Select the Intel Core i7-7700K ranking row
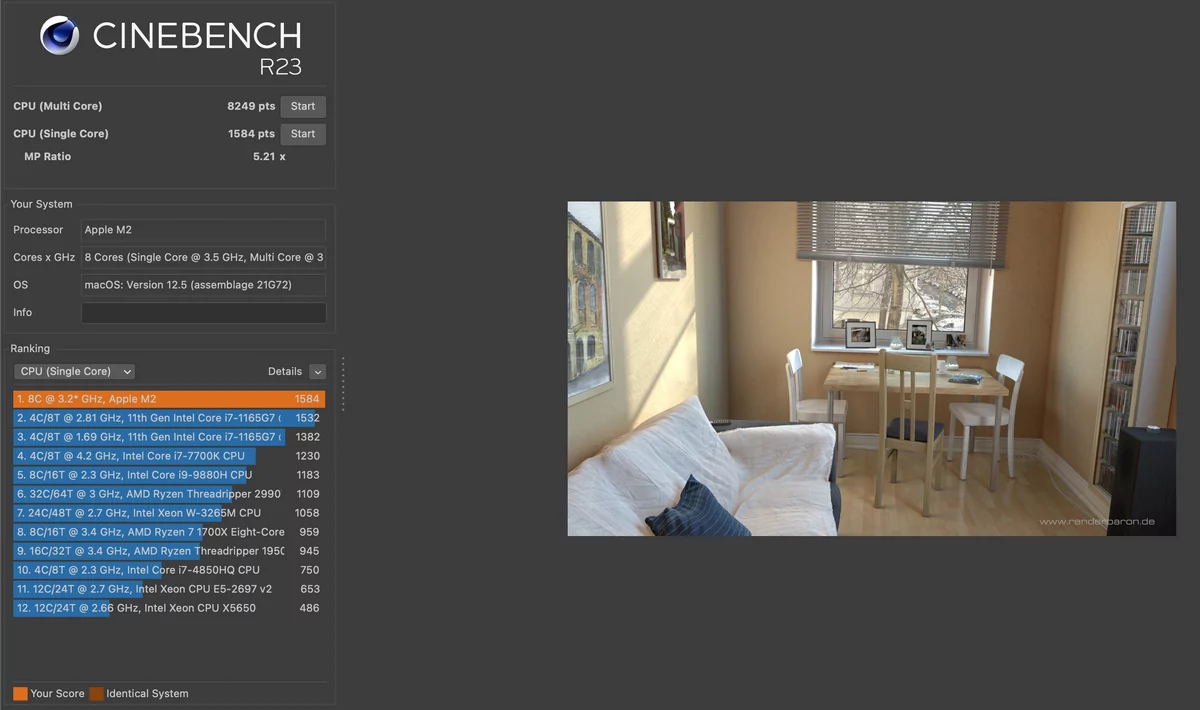1200x710 pixels. pyautogui.click(x=169, y=456)
